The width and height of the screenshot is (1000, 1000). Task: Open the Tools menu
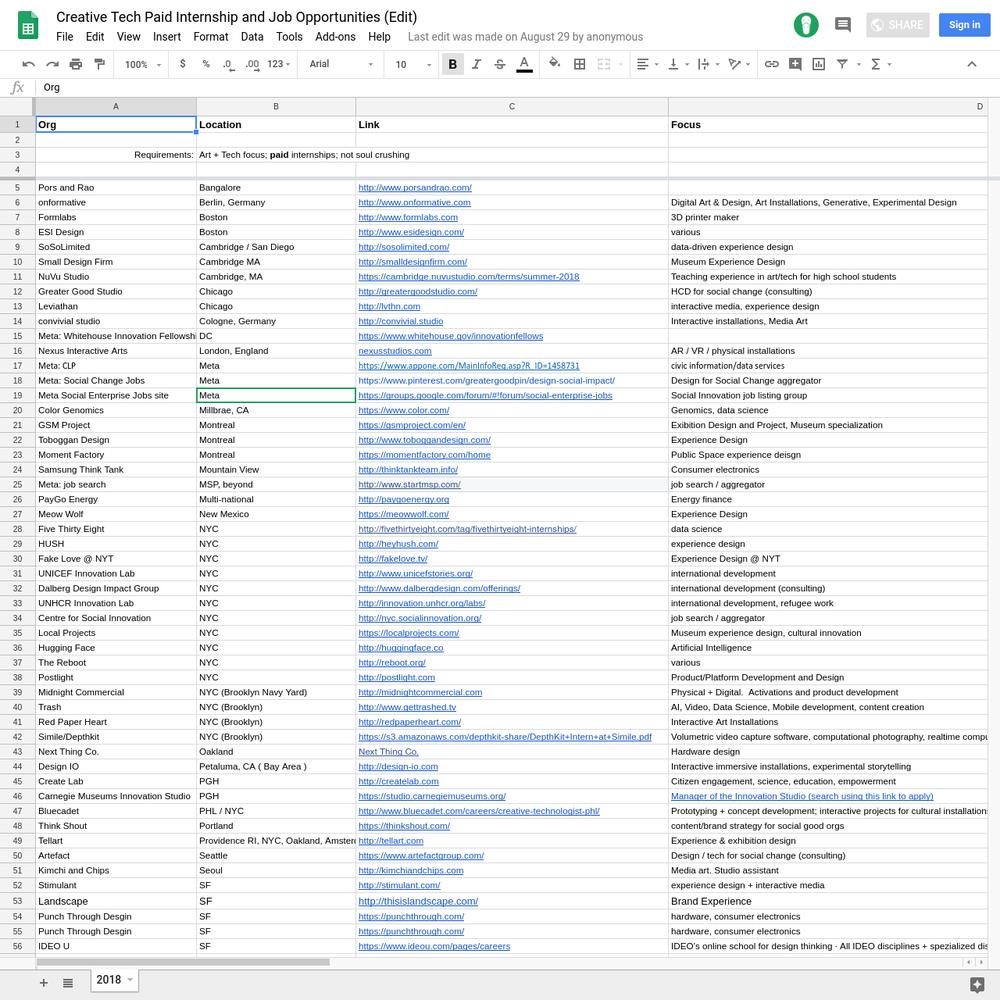click(290, 37)
